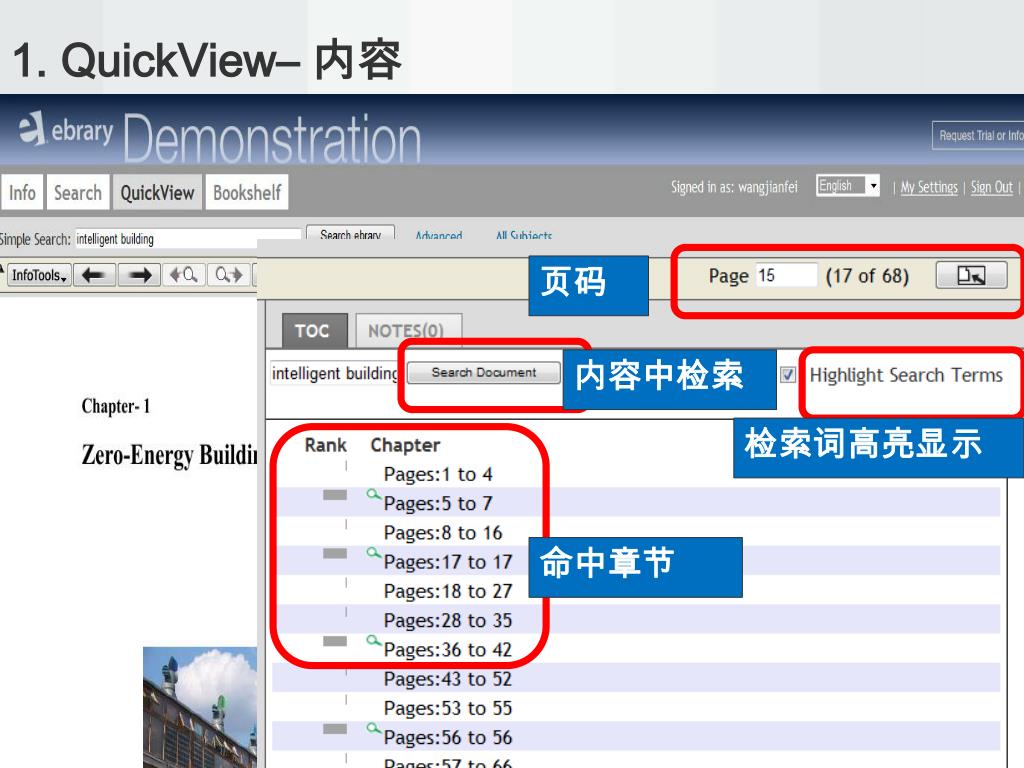Click magnifier icon beside Pages:5 to 7
The height and width of the screenshot is (768, 1024).
(374, 495)
